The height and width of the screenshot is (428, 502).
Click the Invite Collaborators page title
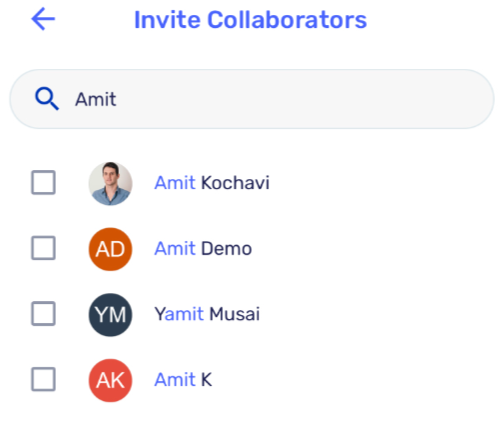(250, 20)
